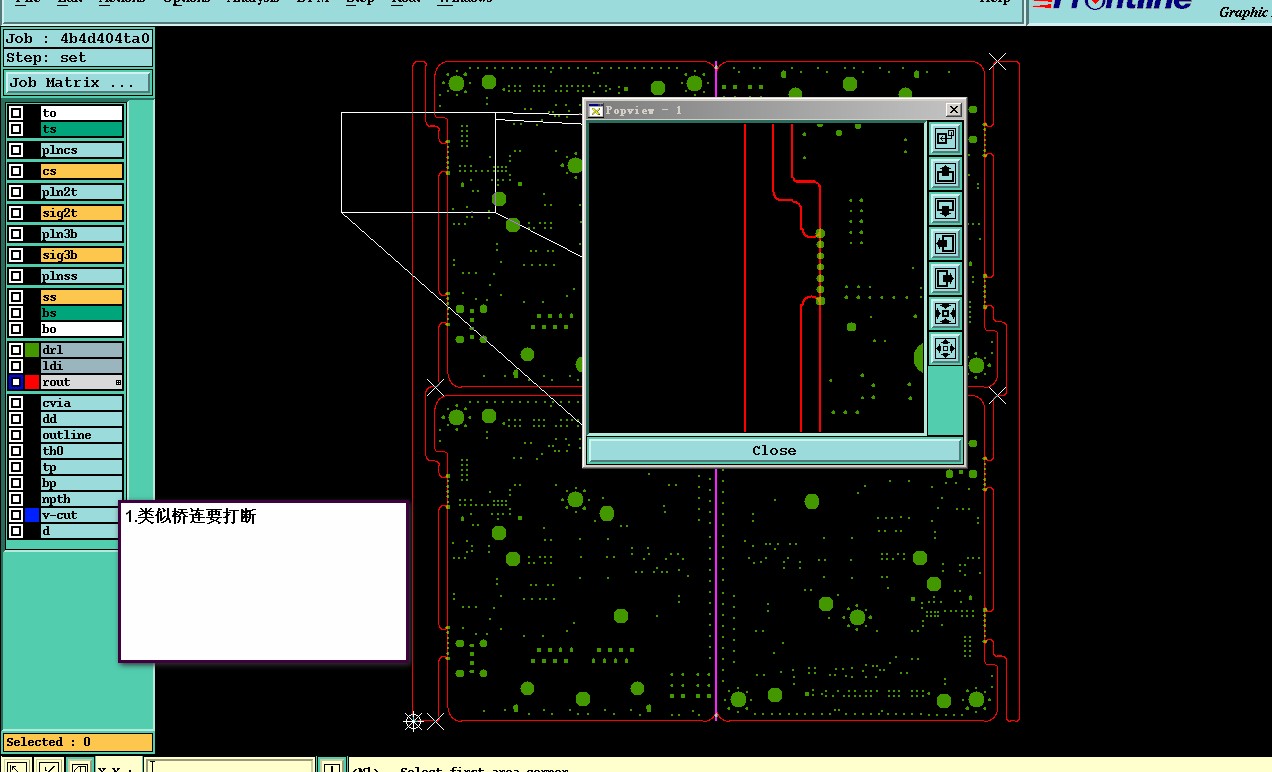Toggle checkbox for layer ts
The image size is (1272, 772).
tap(16, 129)
